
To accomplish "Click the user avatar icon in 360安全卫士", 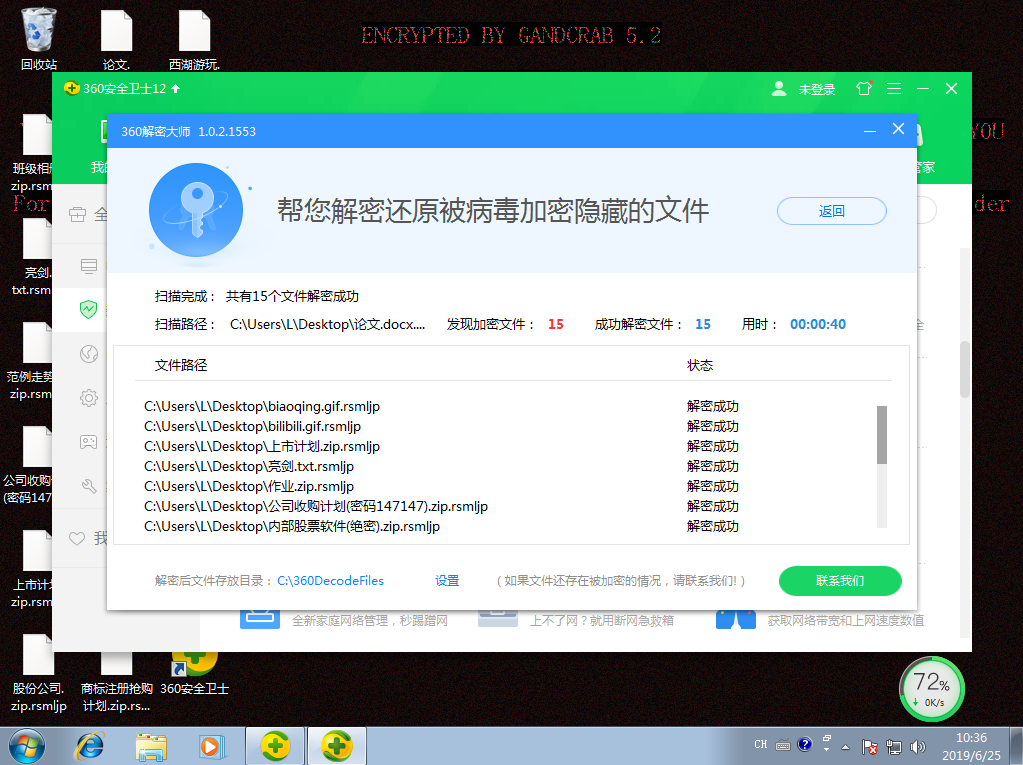I will pos(778,89).
